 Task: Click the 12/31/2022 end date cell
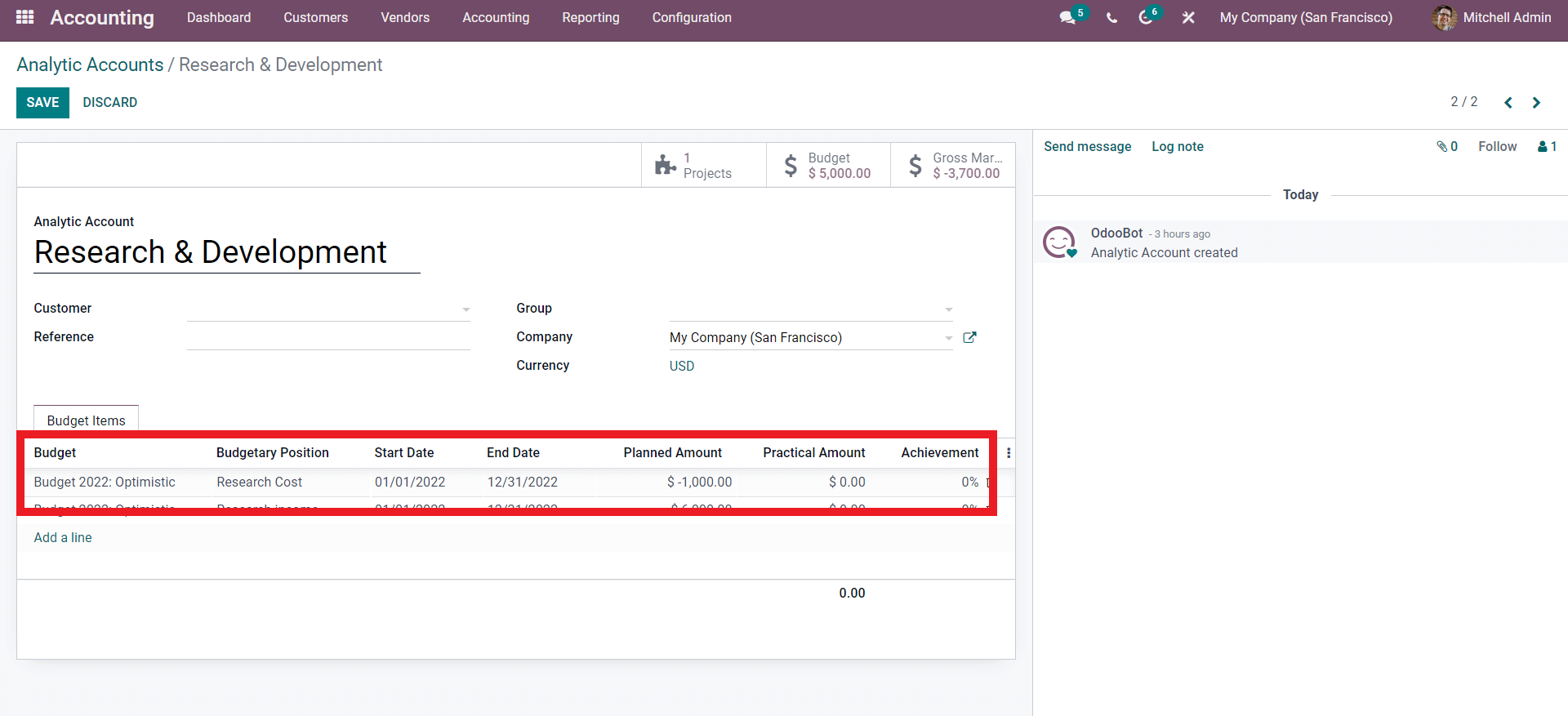tap(523, 483)
